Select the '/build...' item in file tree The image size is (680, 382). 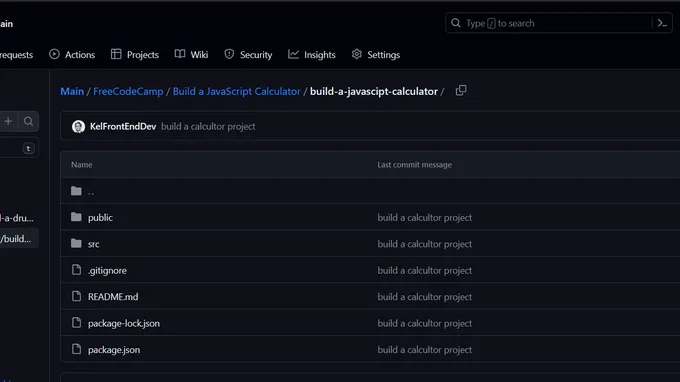pos(19,238)
